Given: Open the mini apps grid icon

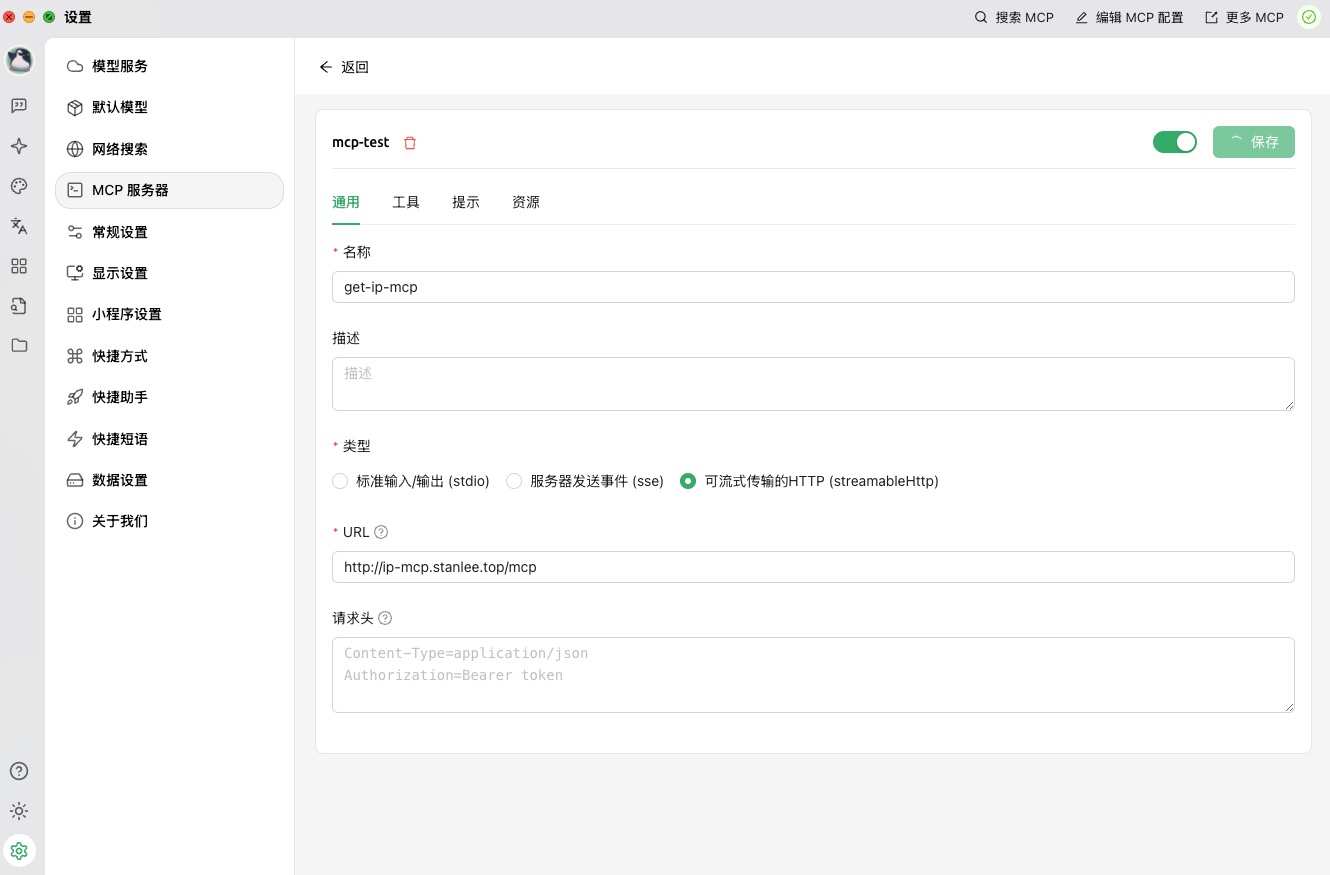Looking at the screenshot, I should tap(19, 266).
